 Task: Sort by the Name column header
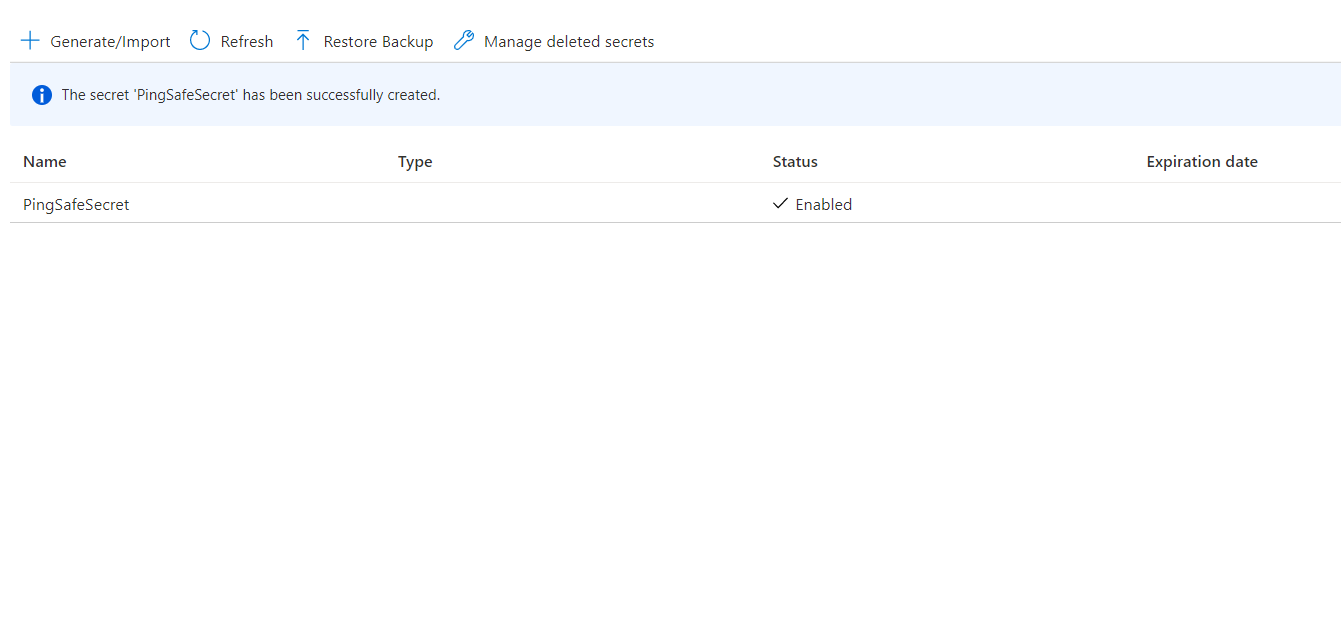45,162
